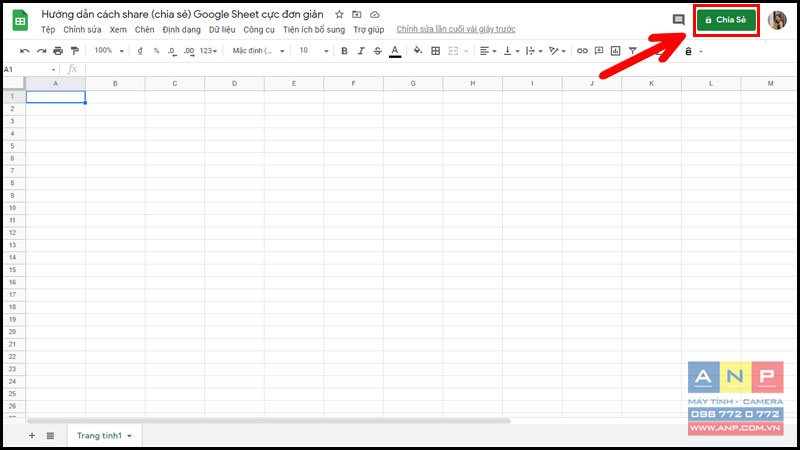Click the Redo arrow in toolbar
800x450 pixels.
tap(41, 51)
